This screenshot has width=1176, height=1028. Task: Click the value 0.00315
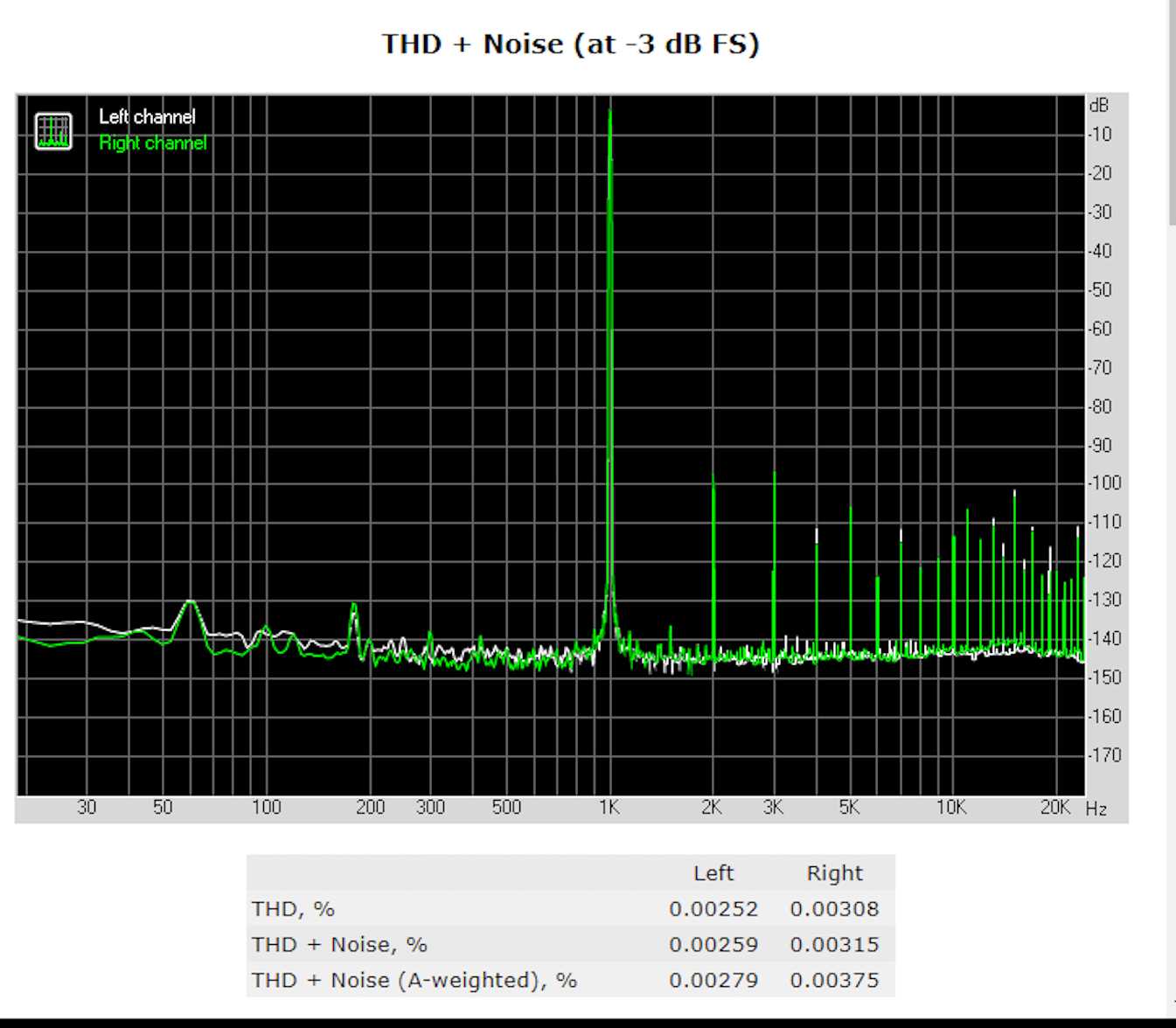click(834, 945)
